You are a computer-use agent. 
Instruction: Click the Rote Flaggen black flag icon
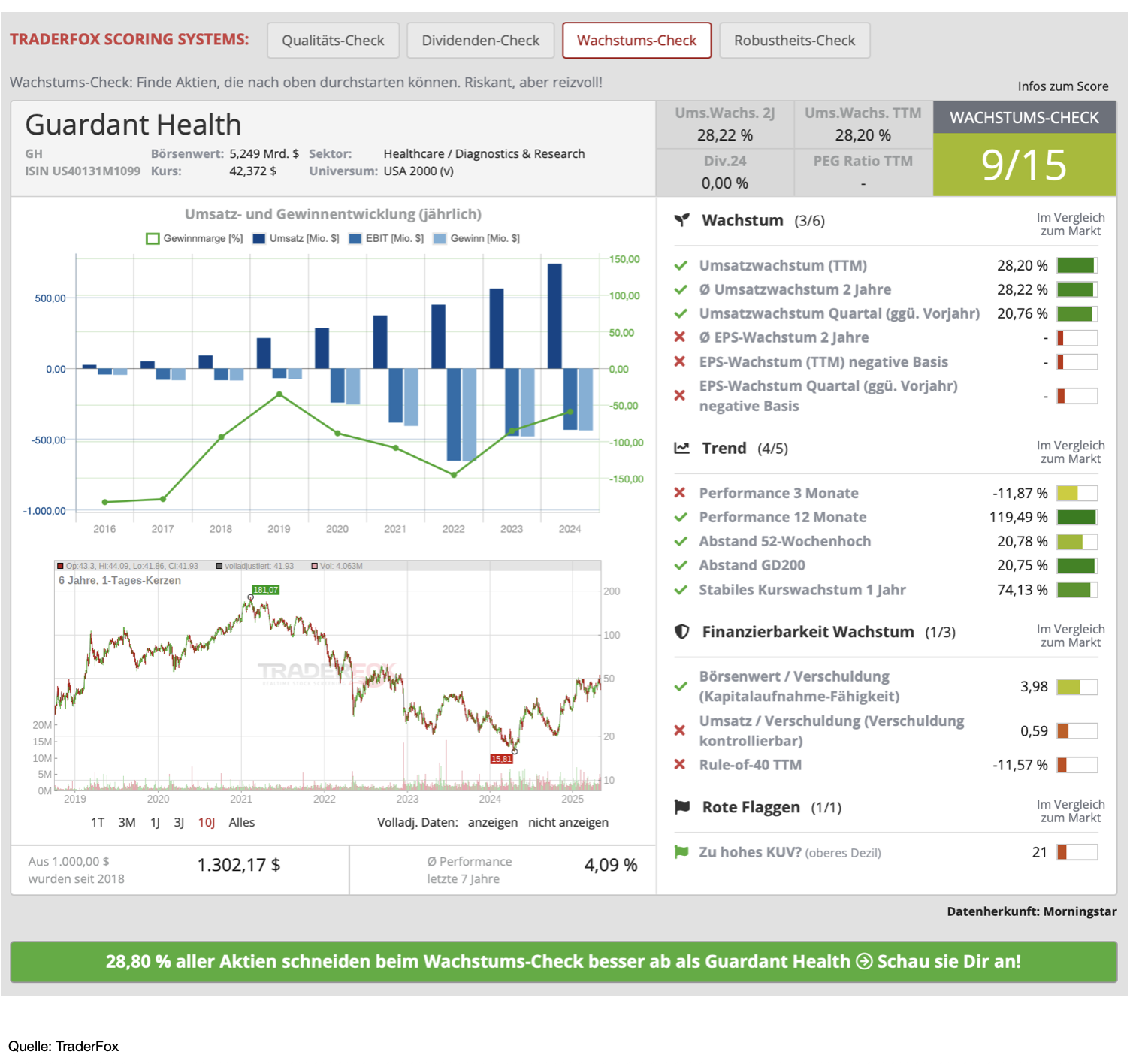tap(681, 807)
